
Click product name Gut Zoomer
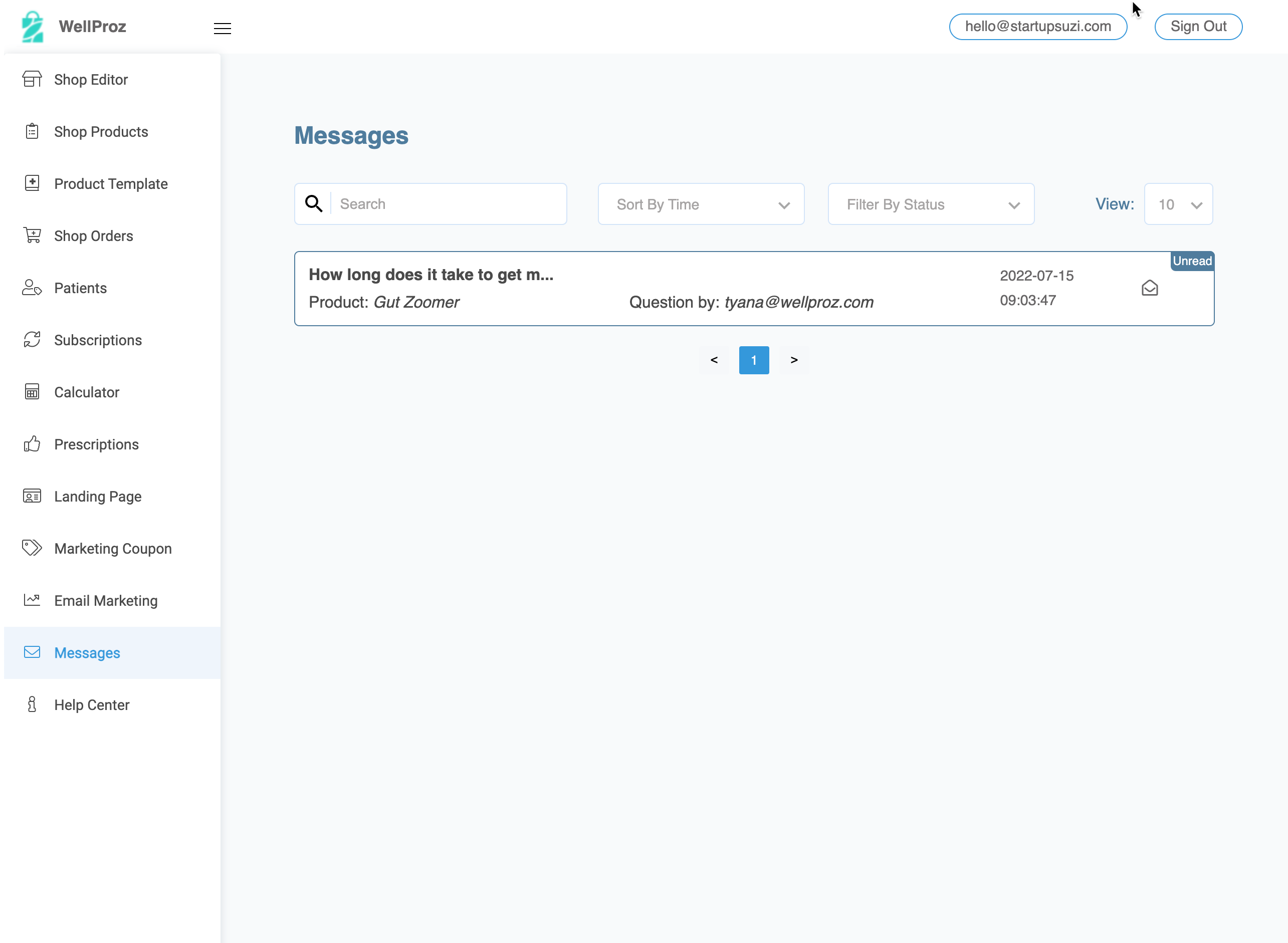coord(416,302)
